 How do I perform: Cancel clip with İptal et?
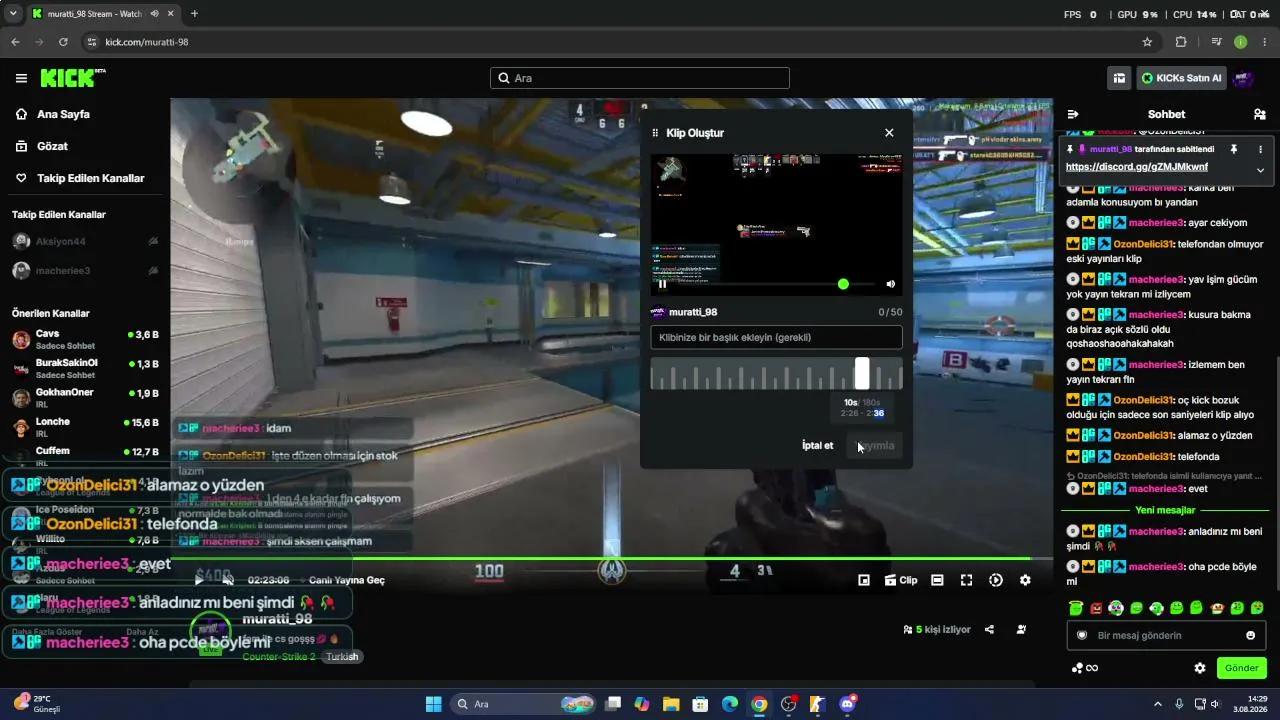(x=817, y=445)
